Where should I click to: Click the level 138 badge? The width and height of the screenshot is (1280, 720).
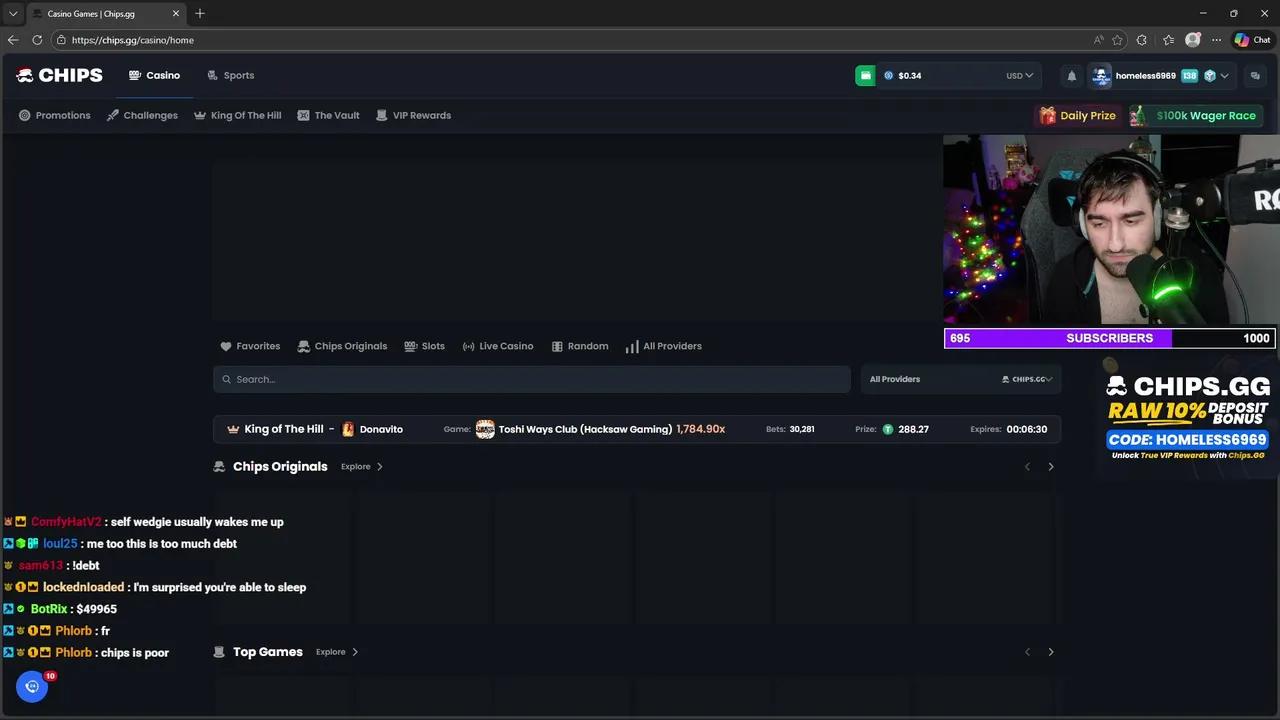point(1189,75)
